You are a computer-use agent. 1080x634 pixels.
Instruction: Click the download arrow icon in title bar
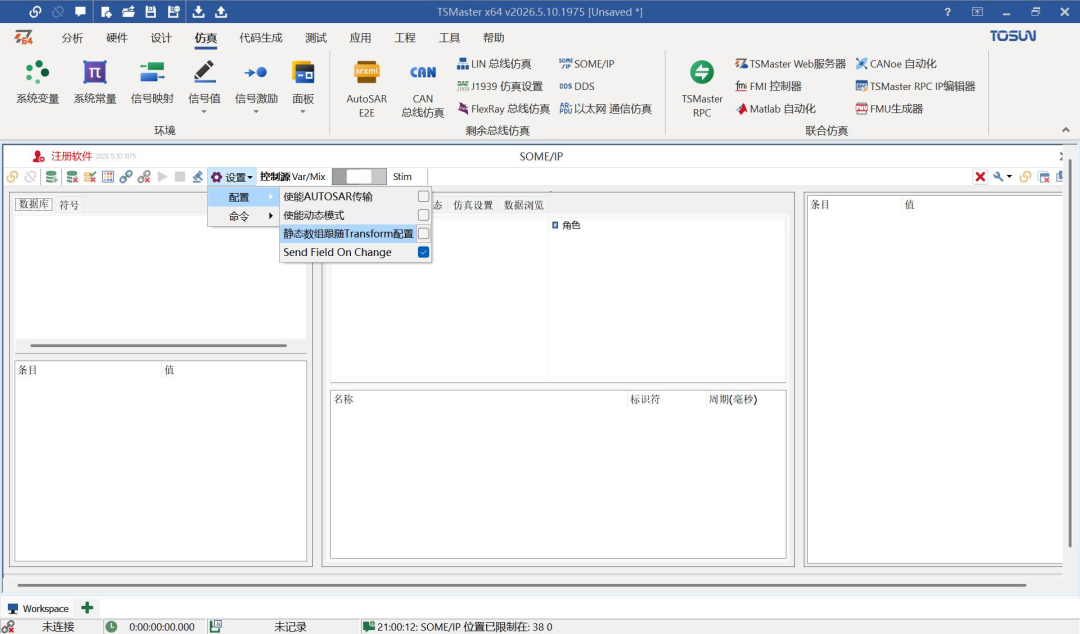(x=198, y=12)
